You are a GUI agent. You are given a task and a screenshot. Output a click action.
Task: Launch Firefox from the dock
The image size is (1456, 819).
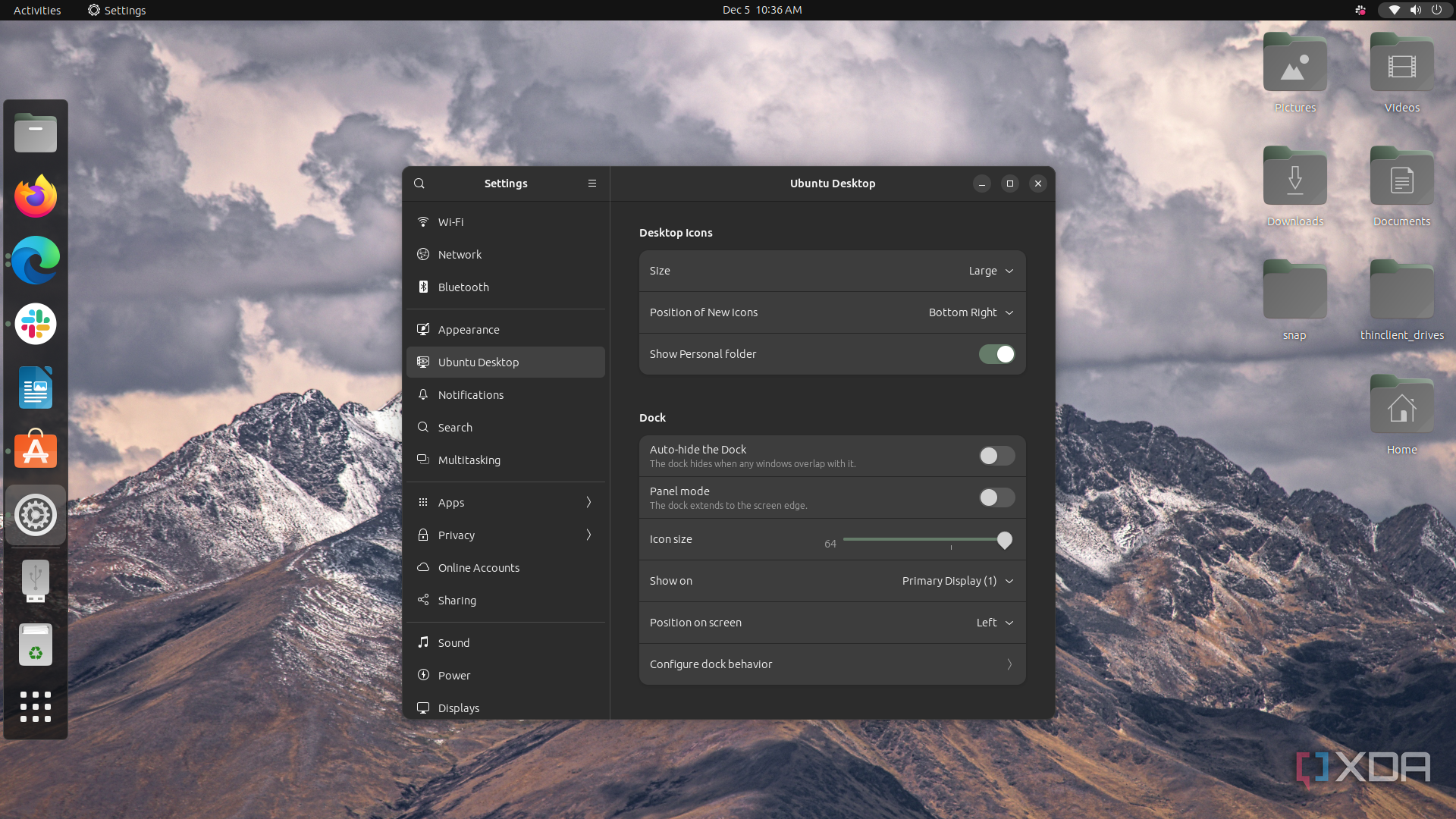(36, 196)
